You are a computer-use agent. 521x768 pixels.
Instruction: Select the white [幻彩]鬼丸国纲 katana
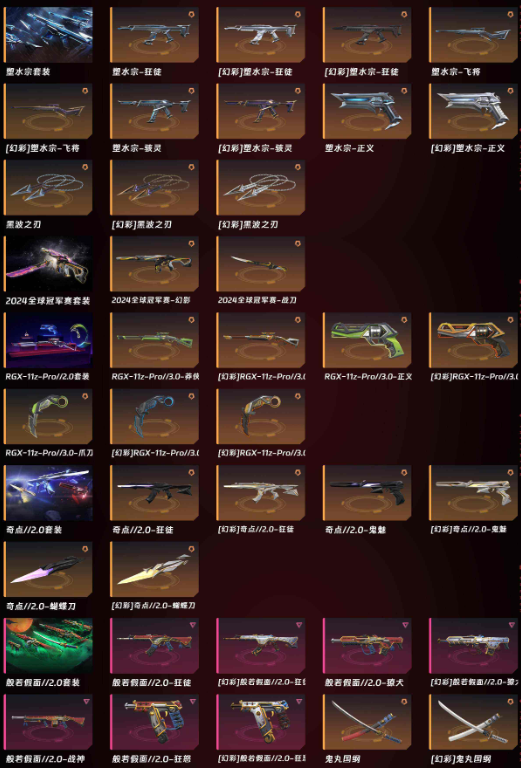[x=474, y=722]
